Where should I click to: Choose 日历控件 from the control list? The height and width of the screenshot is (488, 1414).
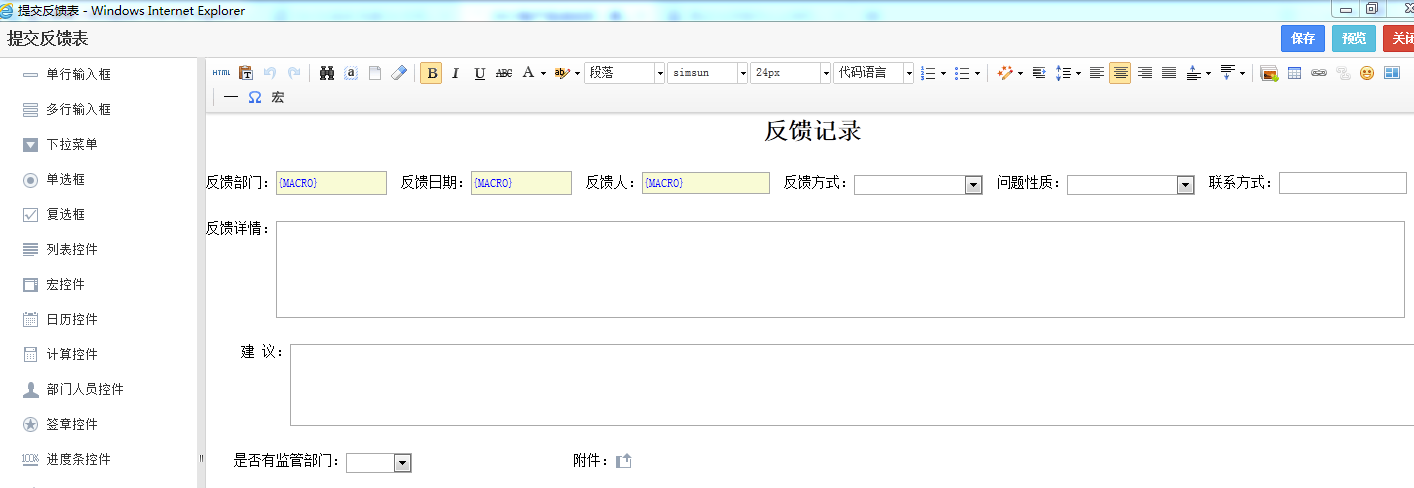coord(72,319)
